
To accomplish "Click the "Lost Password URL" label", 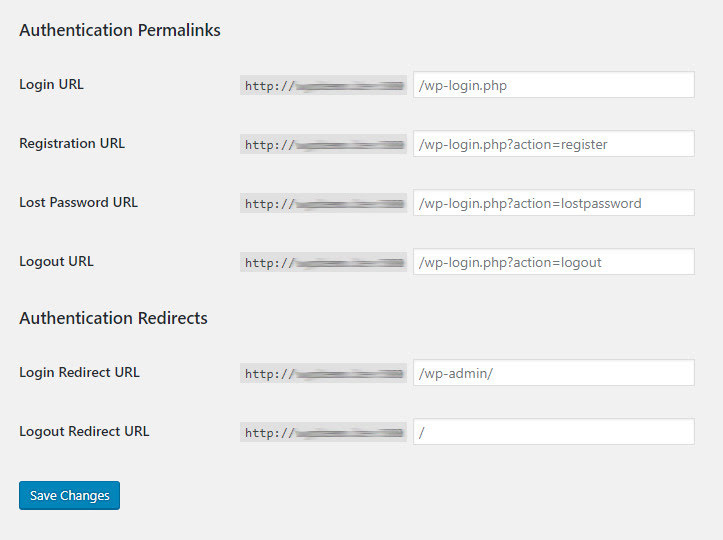I will point(78,202).
